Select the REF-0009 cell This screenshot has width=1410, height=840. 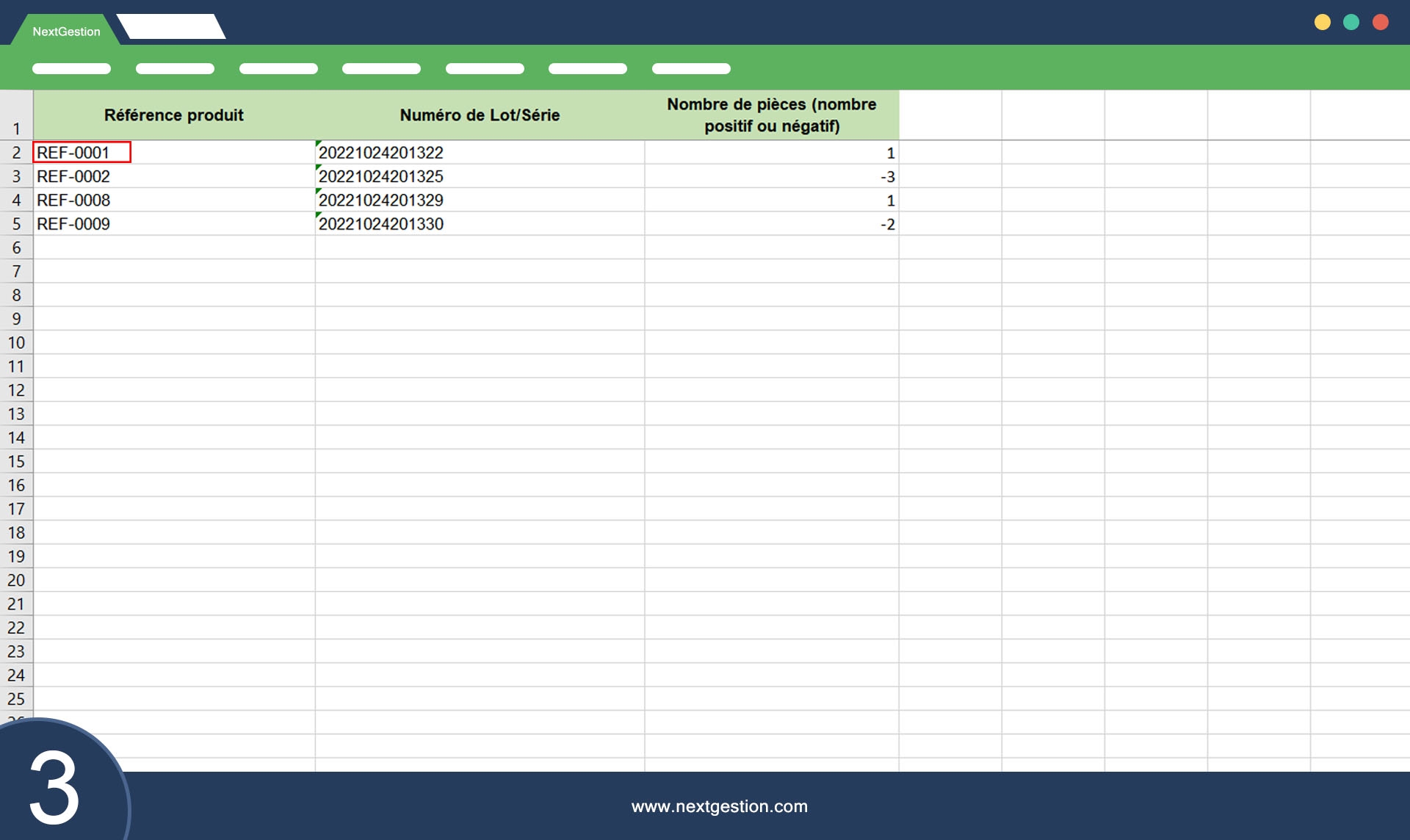(173, 224)
